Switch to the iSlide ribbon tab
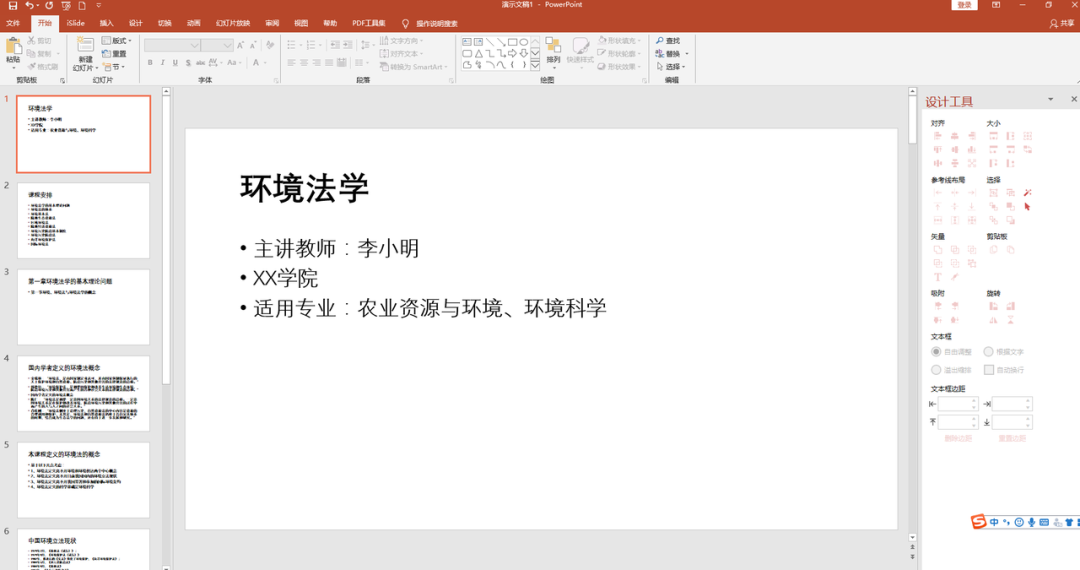The height and width of the screenshot is (570, 1080). [x=76, y=23]
